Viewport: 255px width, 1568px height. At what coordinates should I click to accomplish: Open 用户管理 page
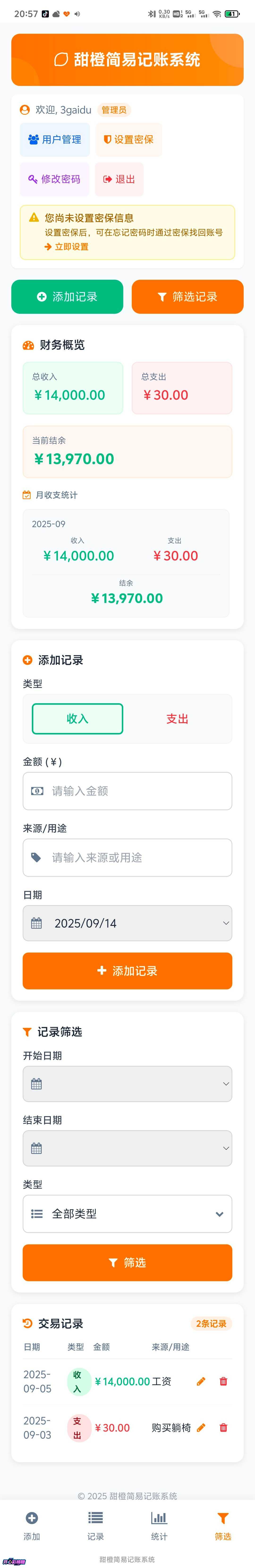tap(55, 139)
